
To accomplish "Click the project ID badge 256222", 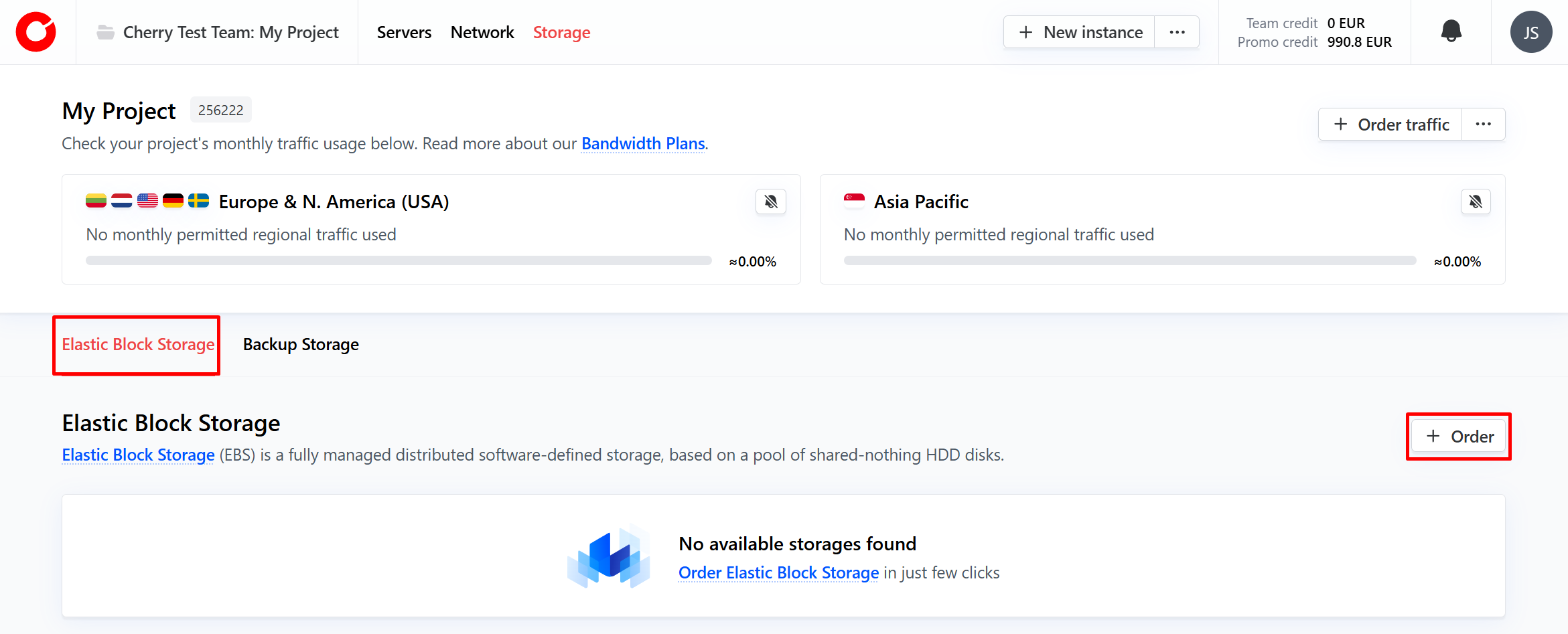I will click(x=220, y=110).
